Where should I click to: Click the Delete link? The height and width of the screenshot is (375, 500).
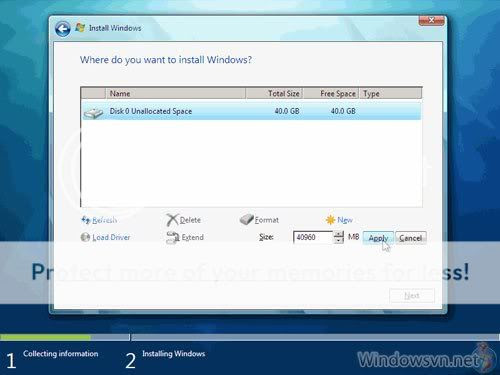pyautogui.click(x=190, y=220)
